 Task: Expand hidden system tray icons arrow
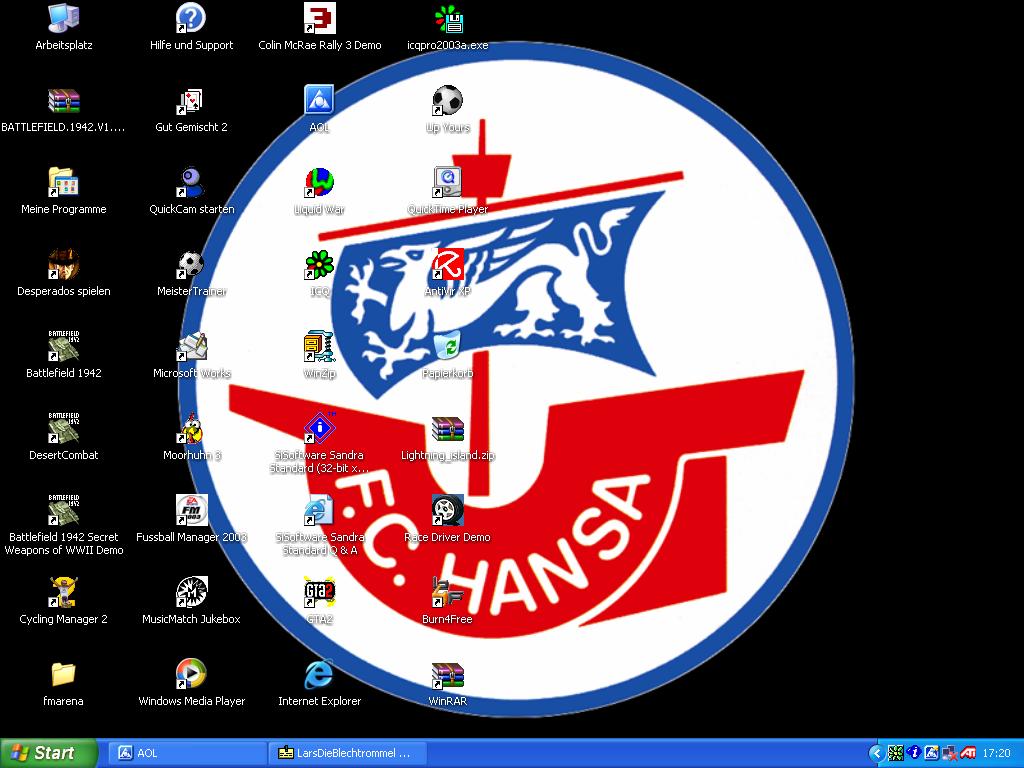(x=877, y=753)
